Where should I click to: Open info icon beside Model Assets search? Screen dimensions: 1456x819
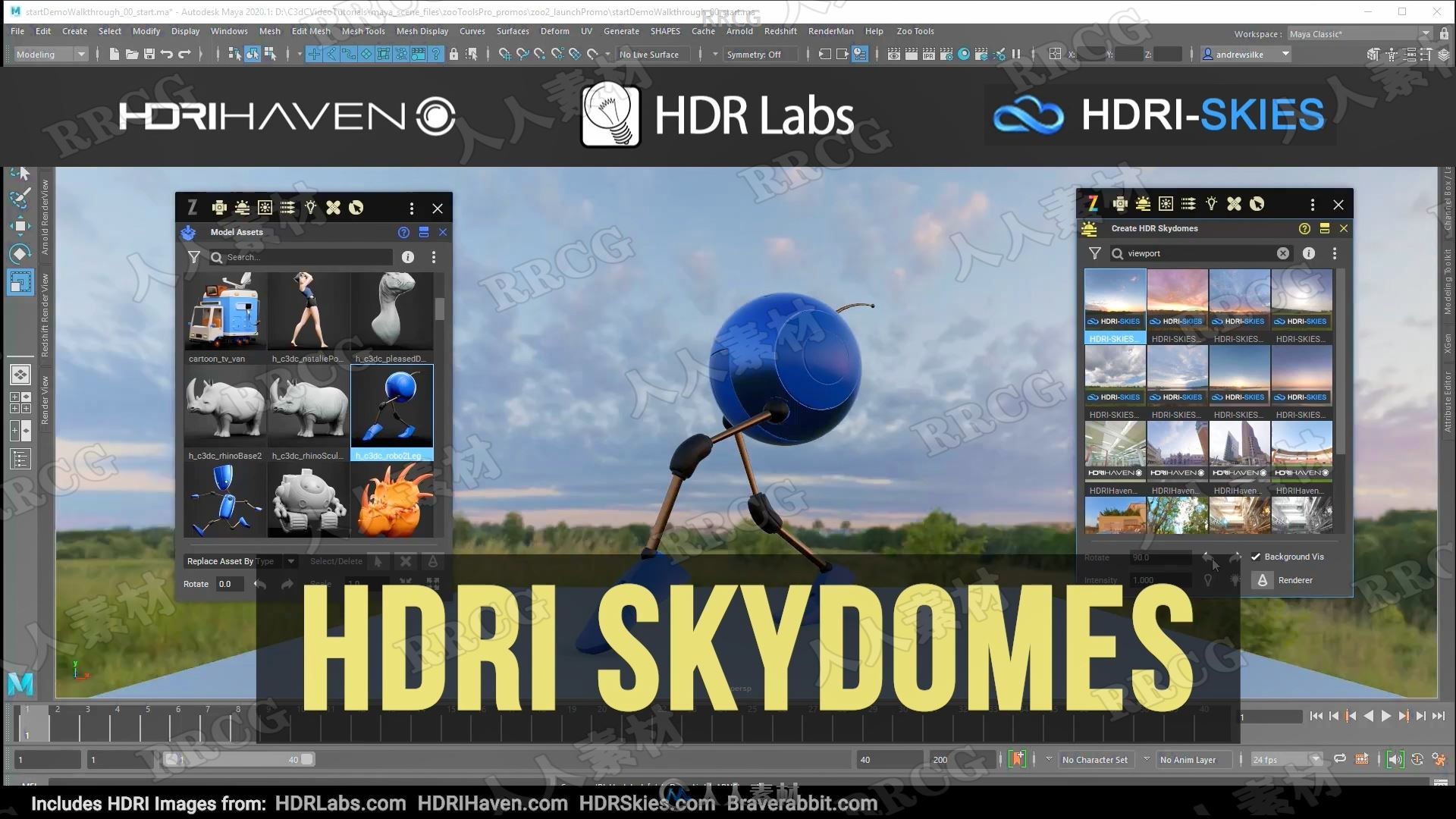click(408, 257)
